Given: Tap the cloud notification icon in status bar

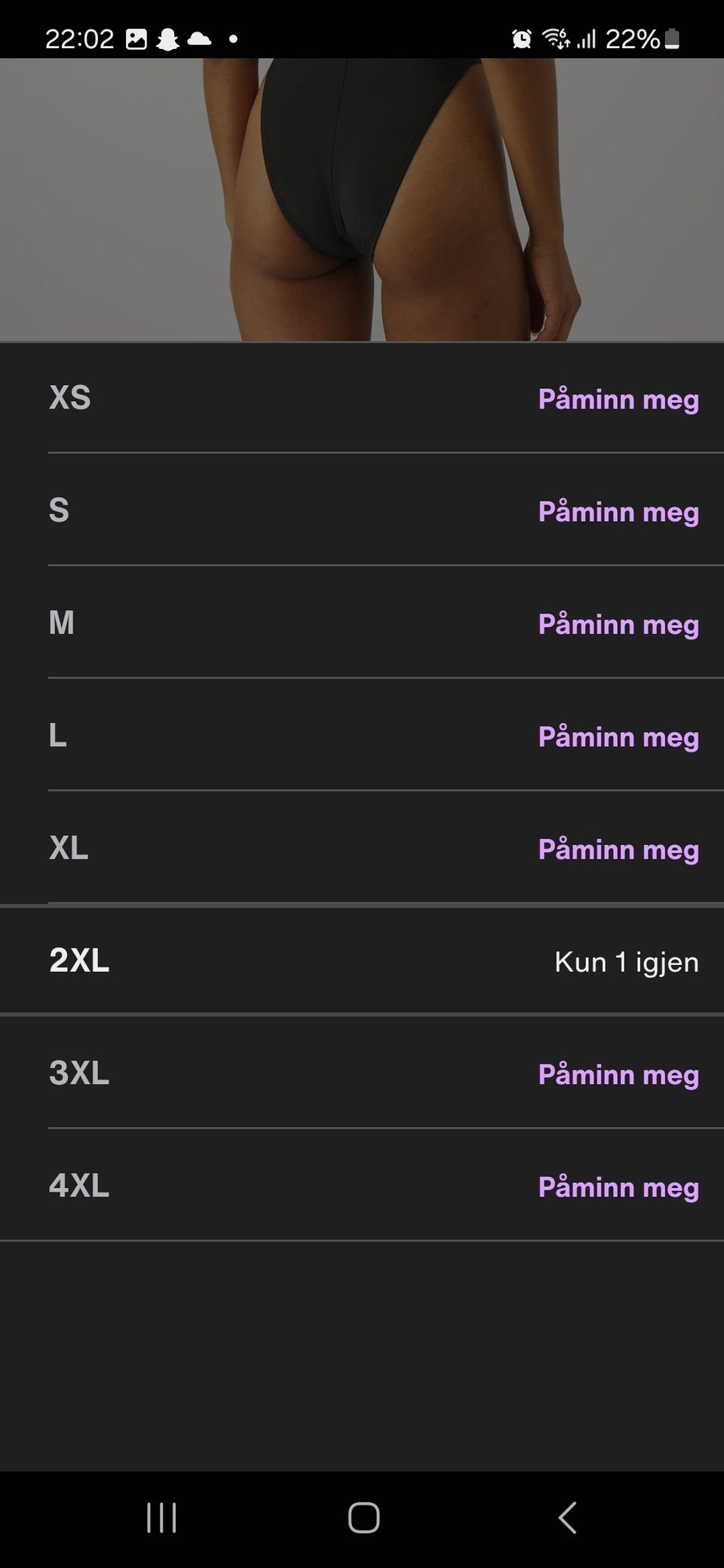Looking at the screenshot, I should click(199, 39).
